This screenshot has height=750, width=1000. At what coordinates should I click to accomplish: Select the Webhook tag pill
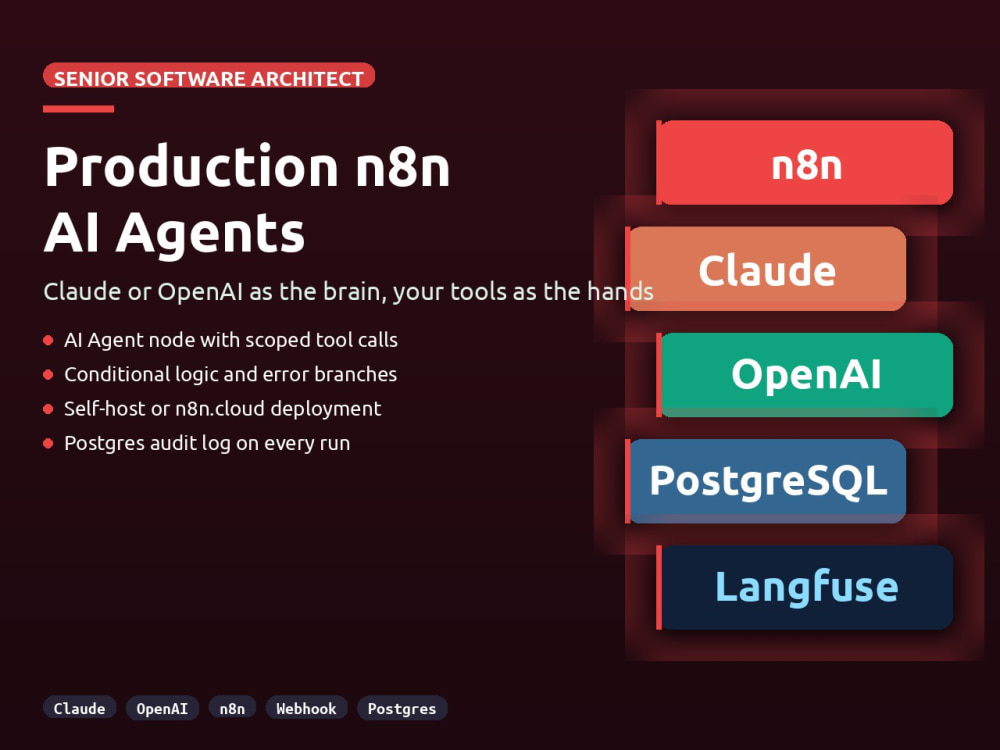[306, 708]
